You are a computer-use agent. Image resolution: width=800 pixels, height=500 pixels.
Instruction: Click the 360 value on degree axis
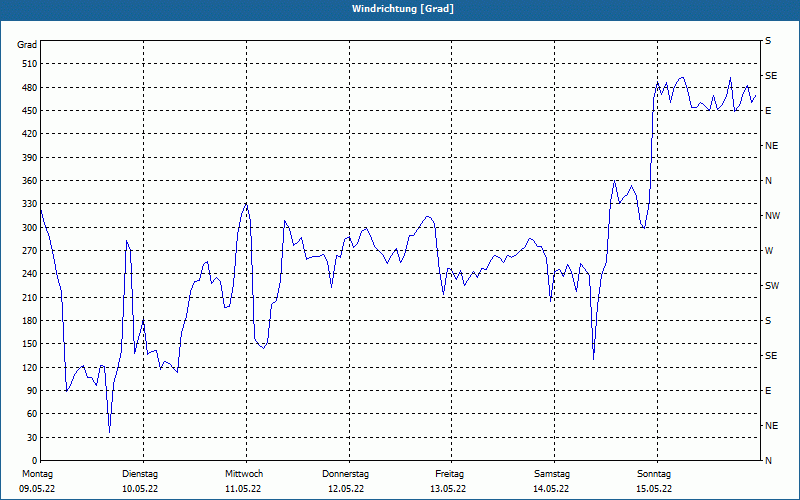30,181
